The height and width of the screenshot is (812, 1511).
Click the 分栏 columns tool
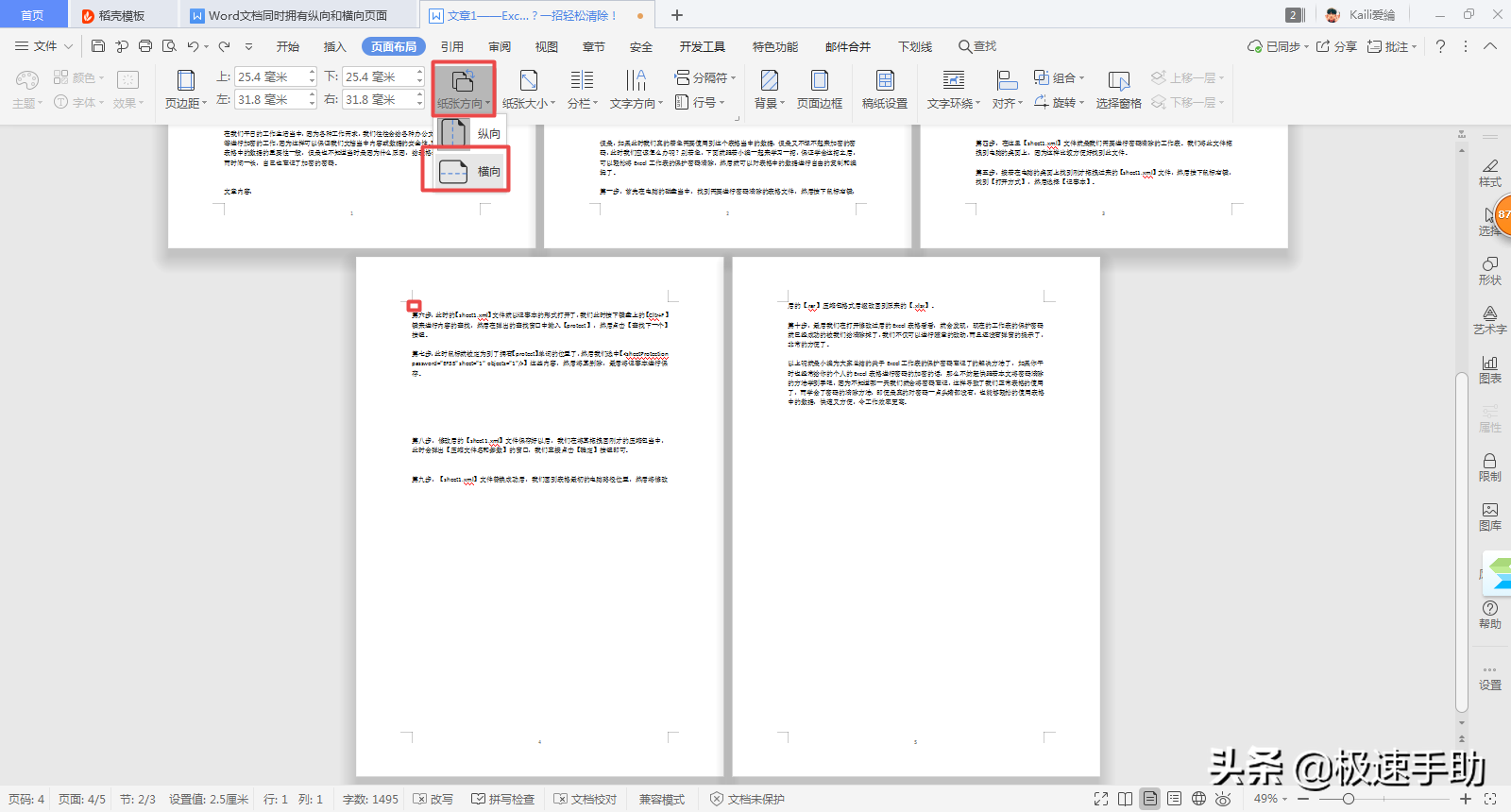(583, 90)
